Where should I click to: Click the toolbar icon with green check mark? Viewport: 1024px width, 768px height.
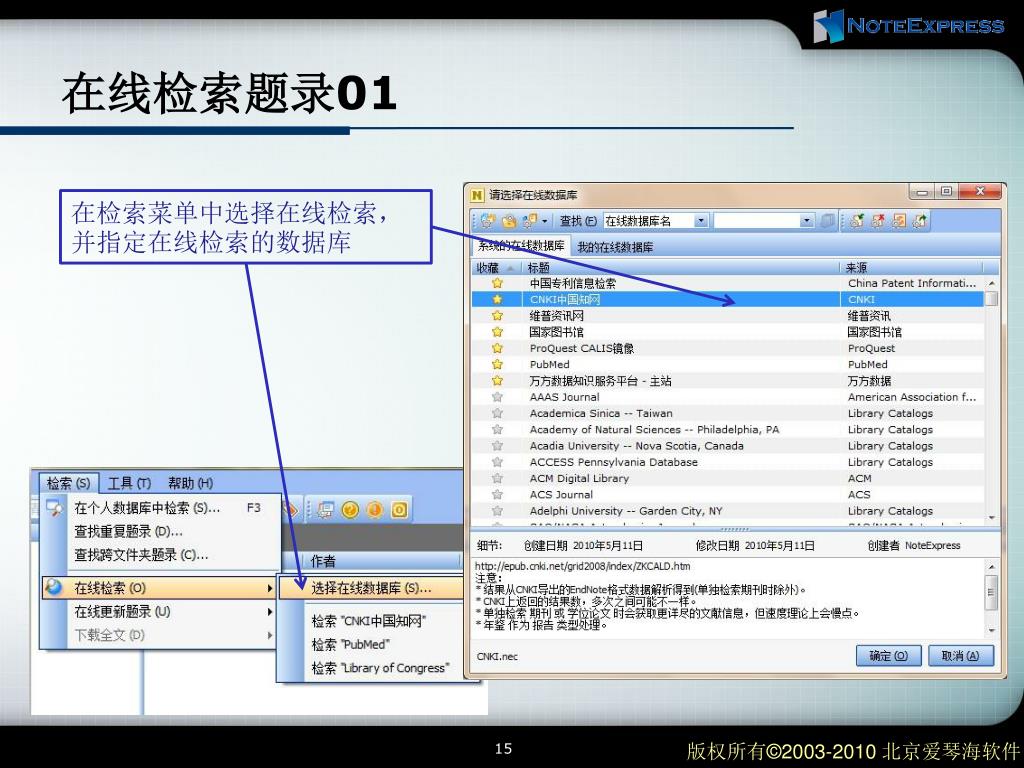pos(857,221)
